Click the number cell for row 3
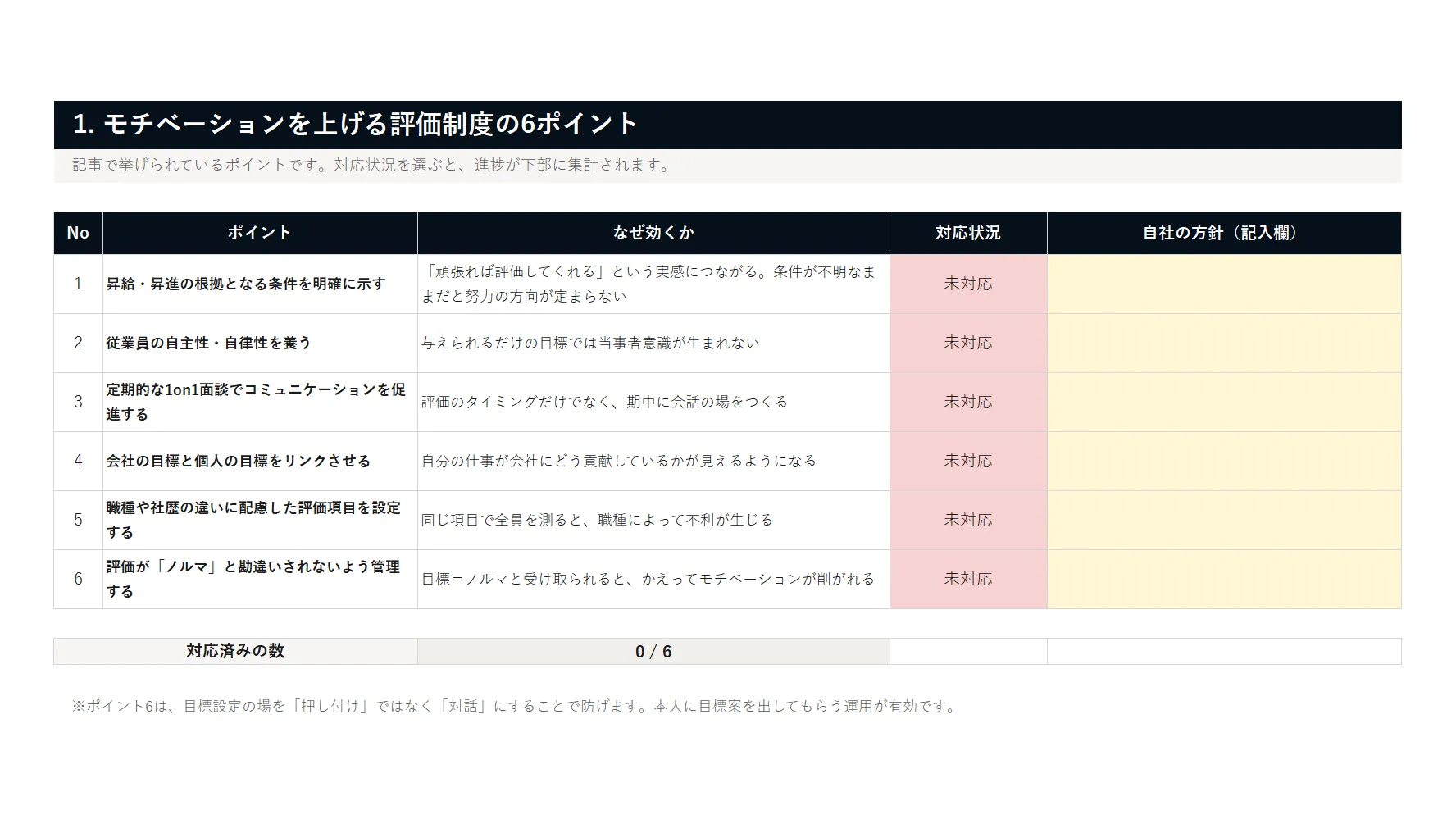 click(x=78, y=402)
